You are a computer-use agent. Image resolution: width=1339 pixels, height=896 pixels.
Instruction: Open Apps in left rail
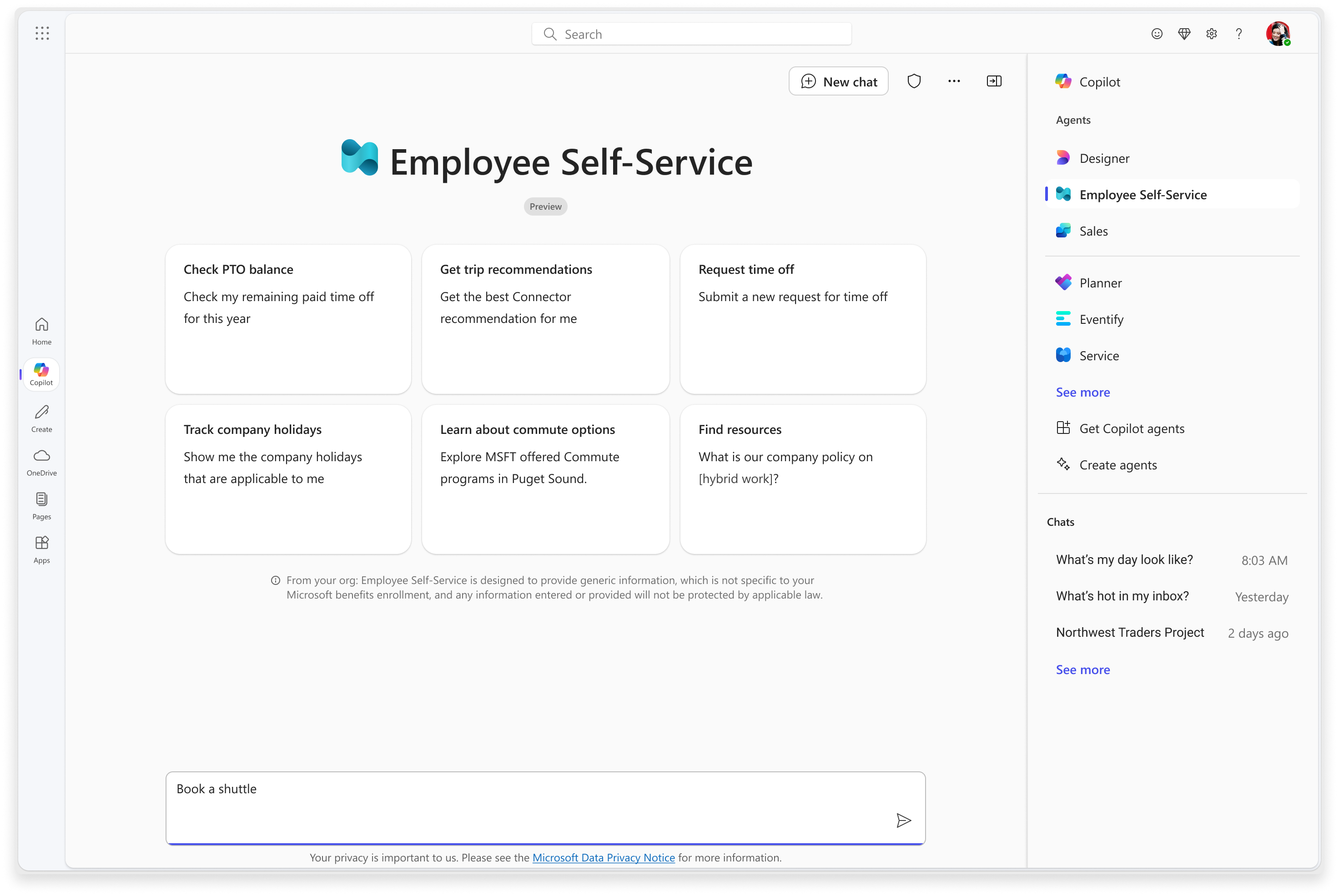point(42,550)
